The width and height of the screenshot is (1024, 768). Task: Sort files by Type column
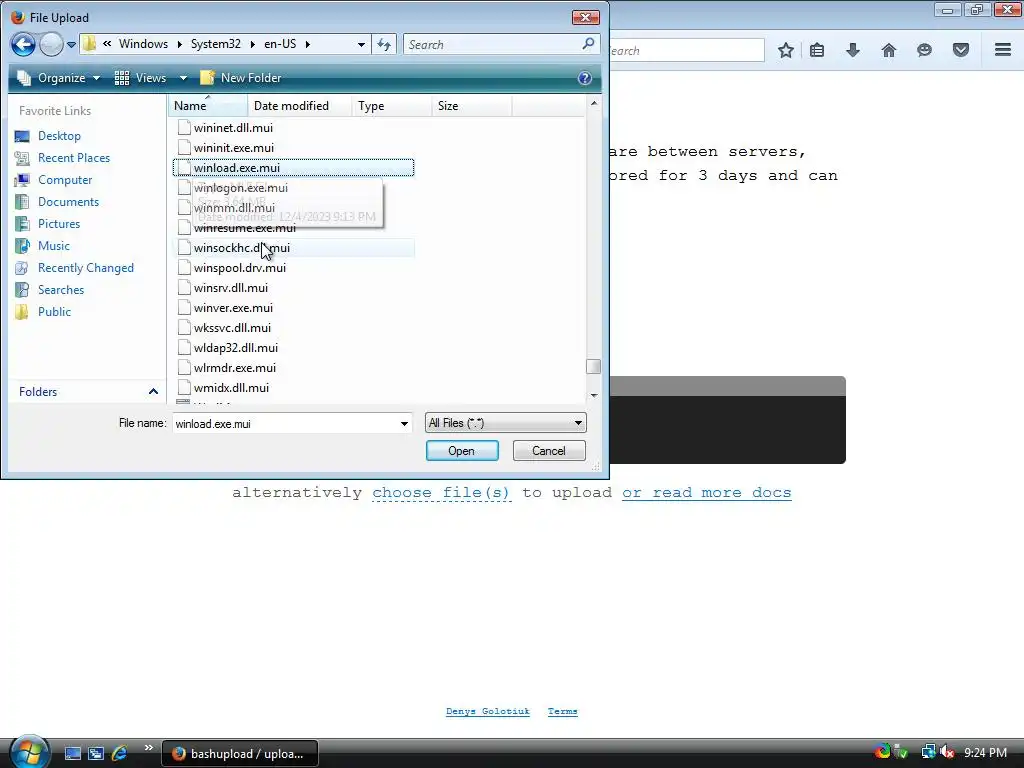(391, 106)
